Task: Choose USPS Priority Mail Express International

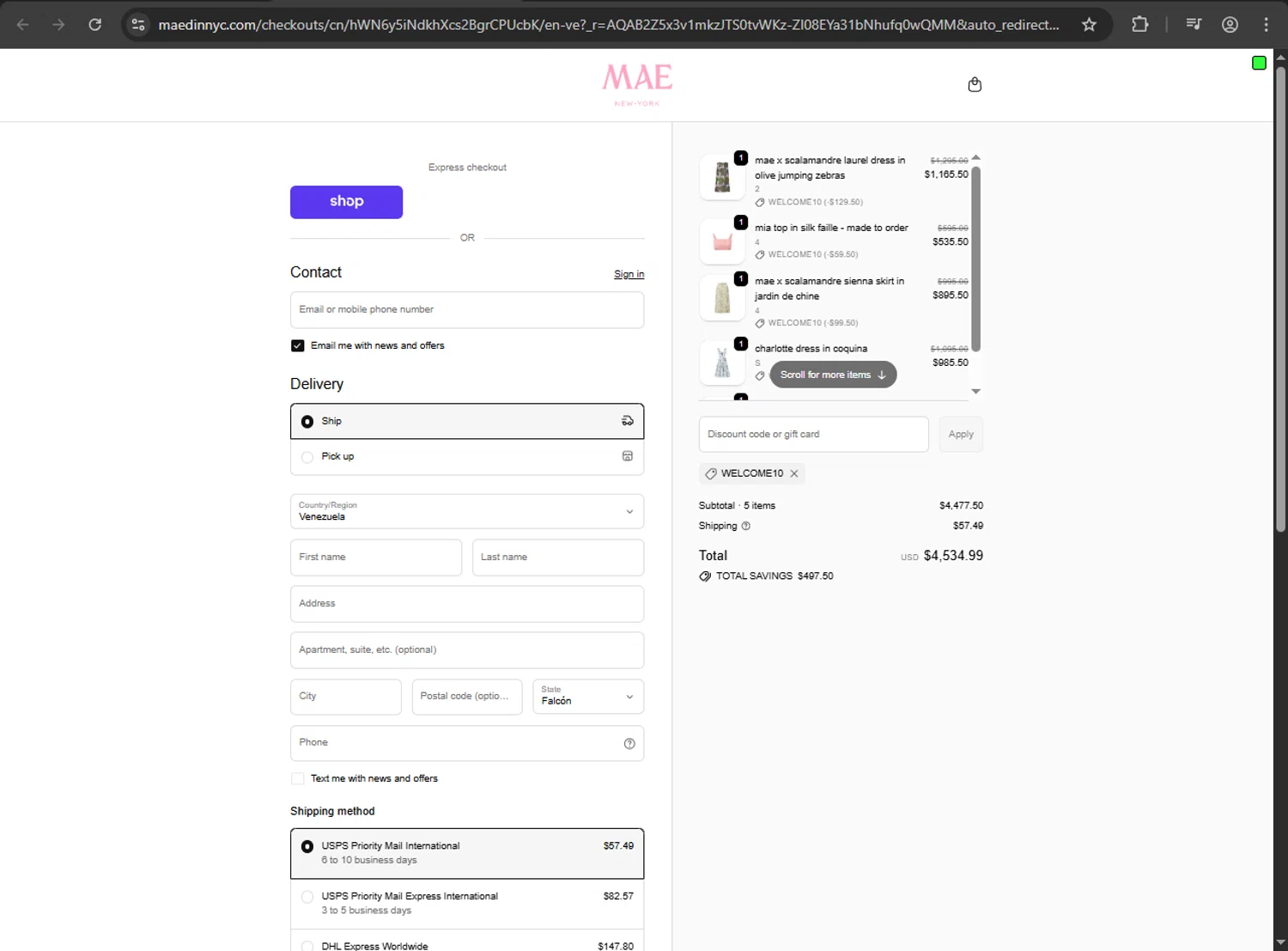Action: [467, 903]
